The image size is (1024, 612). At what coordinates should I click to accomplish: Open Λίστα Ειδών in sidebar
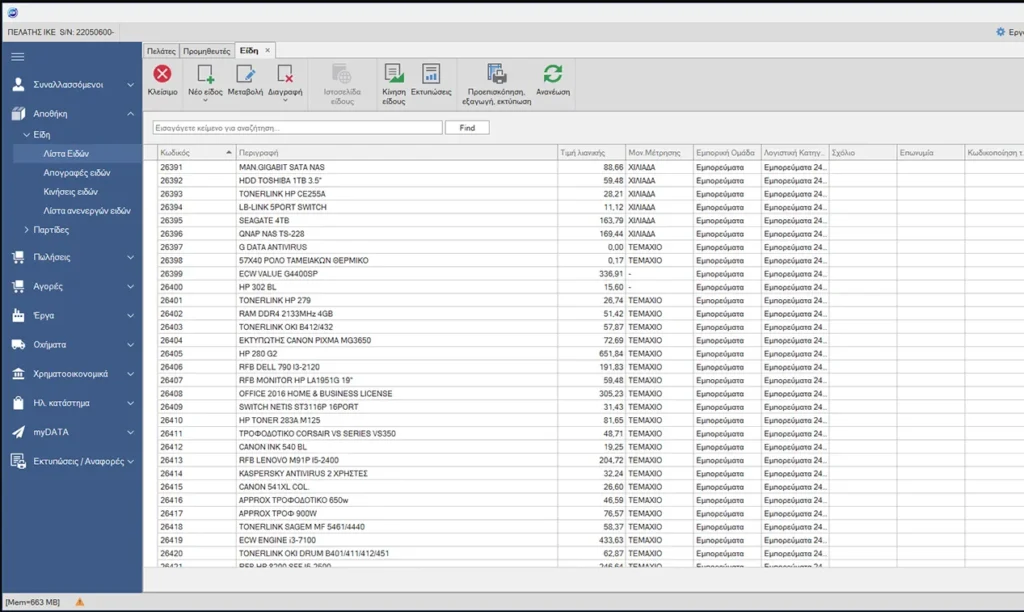[x=66, y=153]
